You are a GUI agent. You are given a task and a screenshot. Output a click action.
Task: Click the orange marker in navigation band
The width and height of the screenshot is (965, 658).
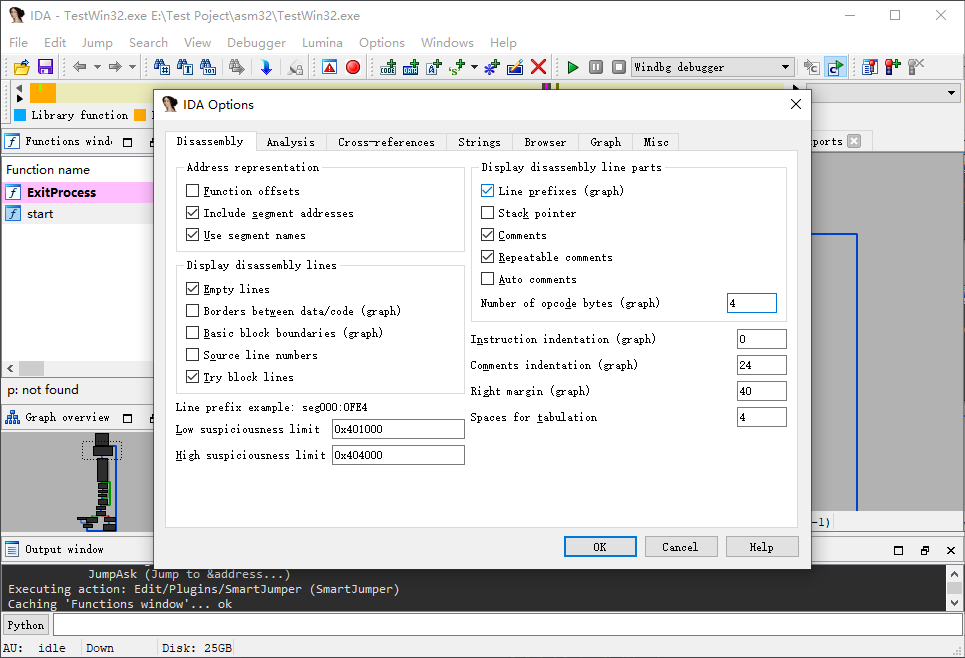click(43, 93)
